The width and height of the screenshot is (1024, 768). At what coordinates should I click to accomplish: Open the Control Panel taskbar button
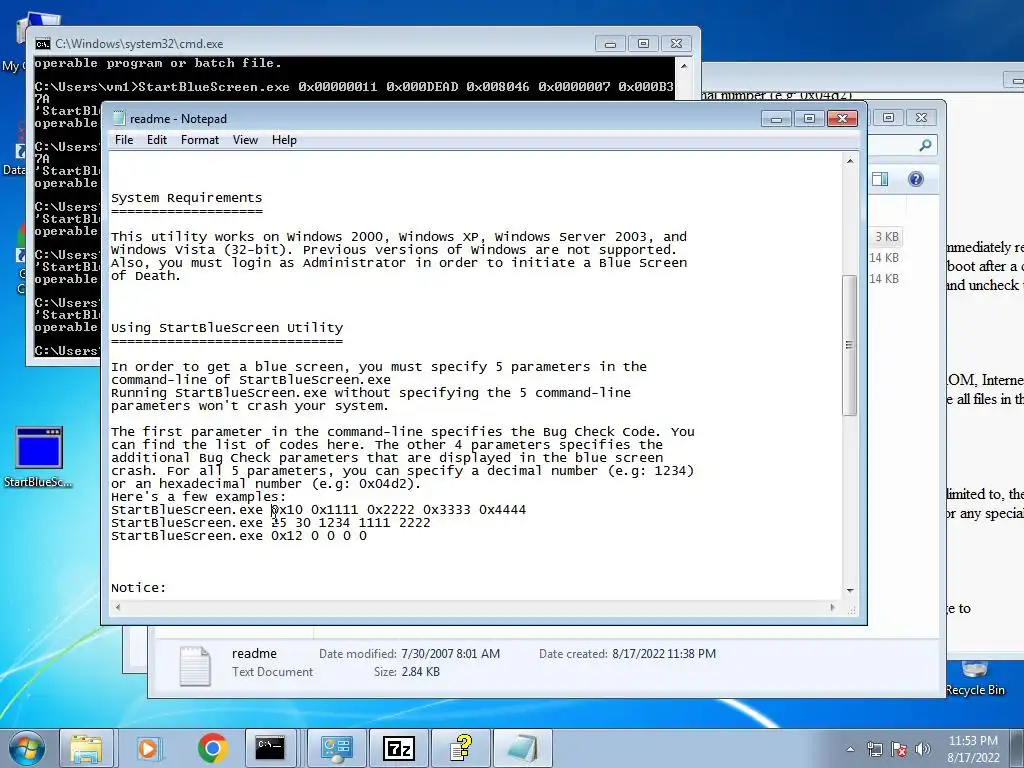click(337, 748)
